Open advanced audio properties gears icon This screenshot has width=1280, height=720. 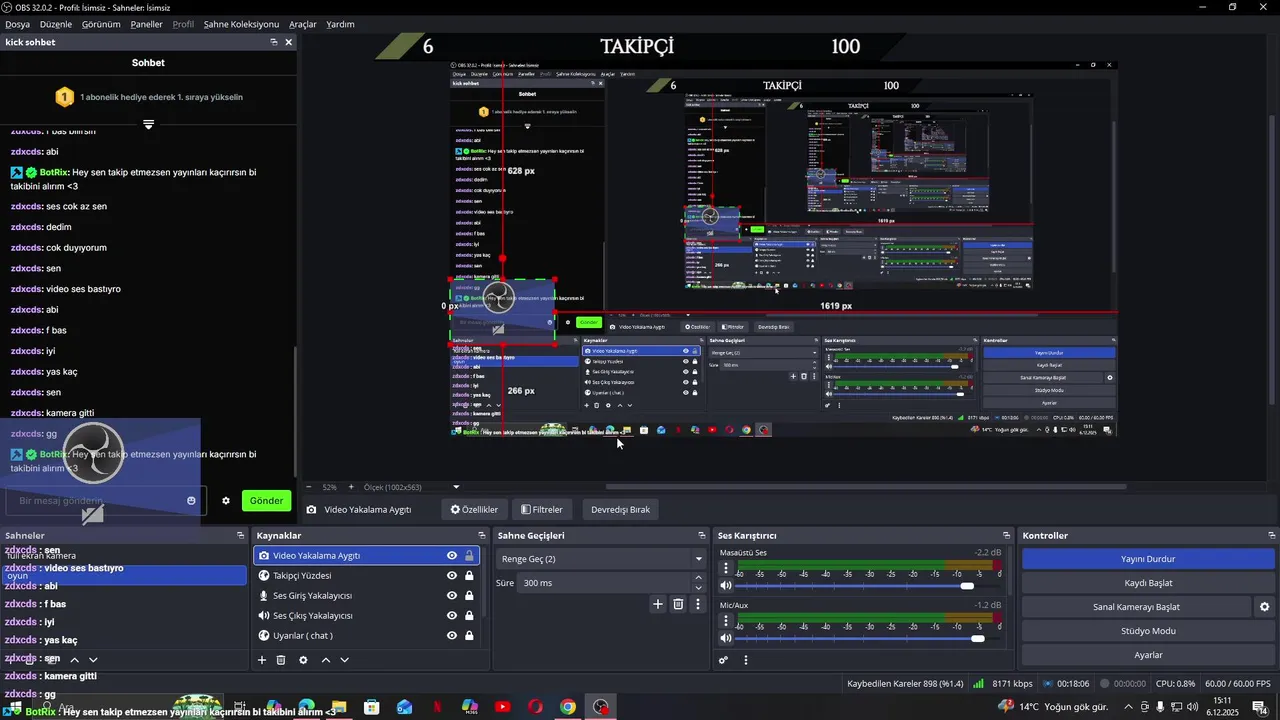pyautogui.click(x=724, y=660)
